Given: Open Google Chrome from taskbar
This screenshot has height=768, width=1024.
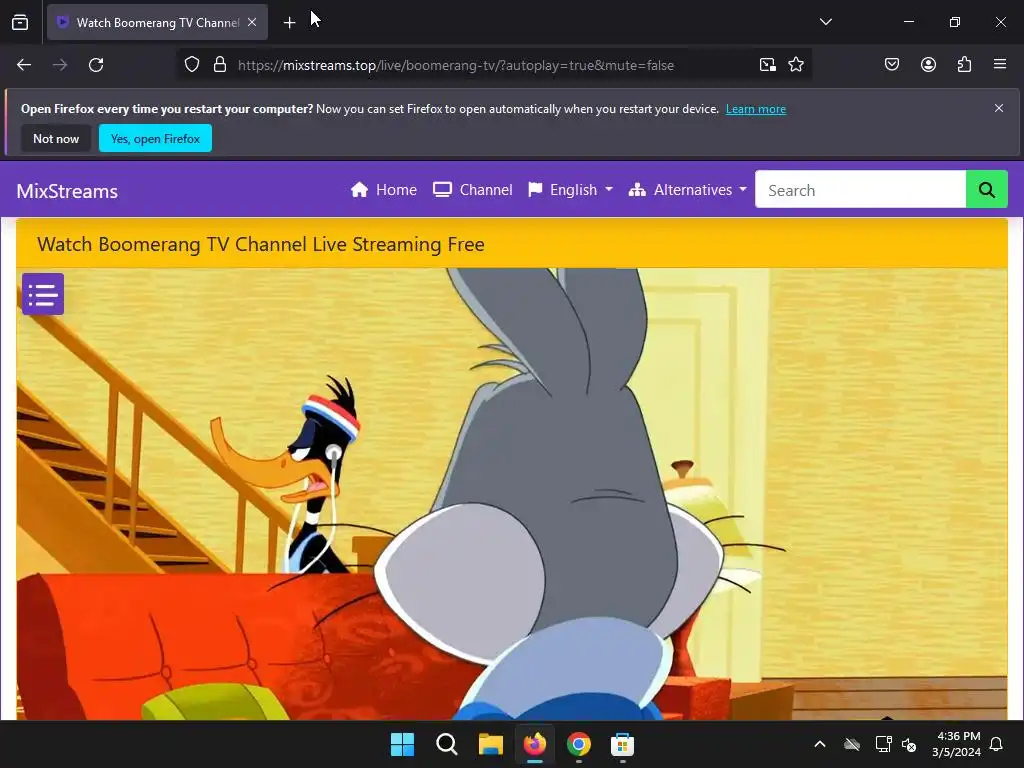Looking at the screenshot, I should point(579,744).
